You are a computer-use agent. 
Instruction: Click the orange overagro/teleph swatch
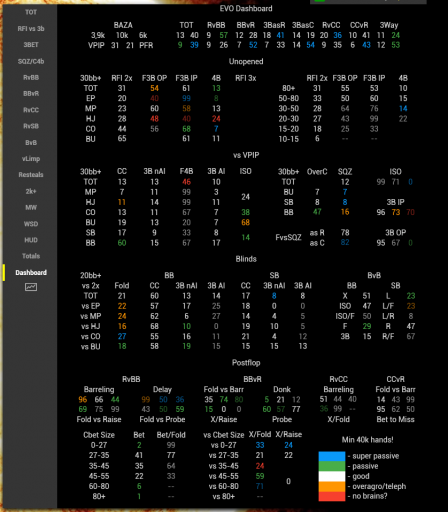(x=332, y=486)
